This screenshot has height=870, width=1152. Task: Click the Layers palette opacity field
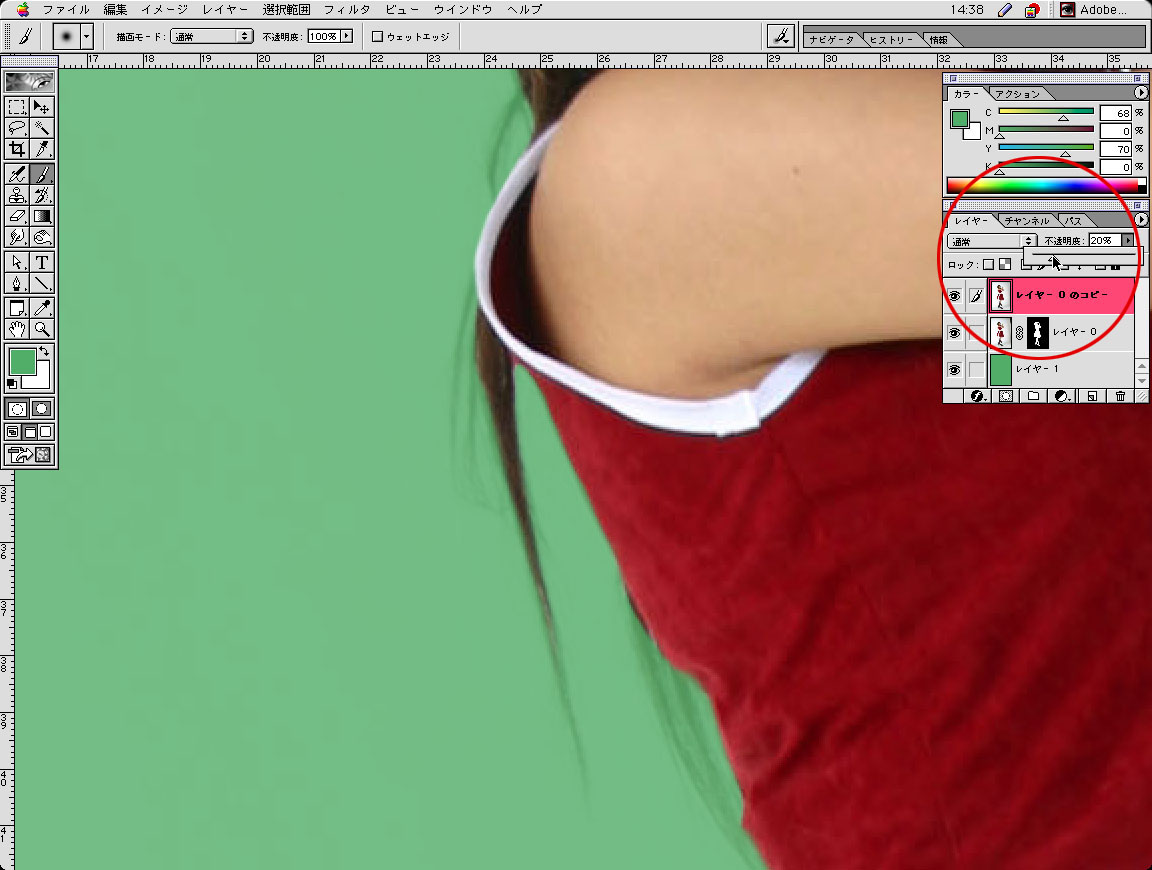pos(1104,240)
